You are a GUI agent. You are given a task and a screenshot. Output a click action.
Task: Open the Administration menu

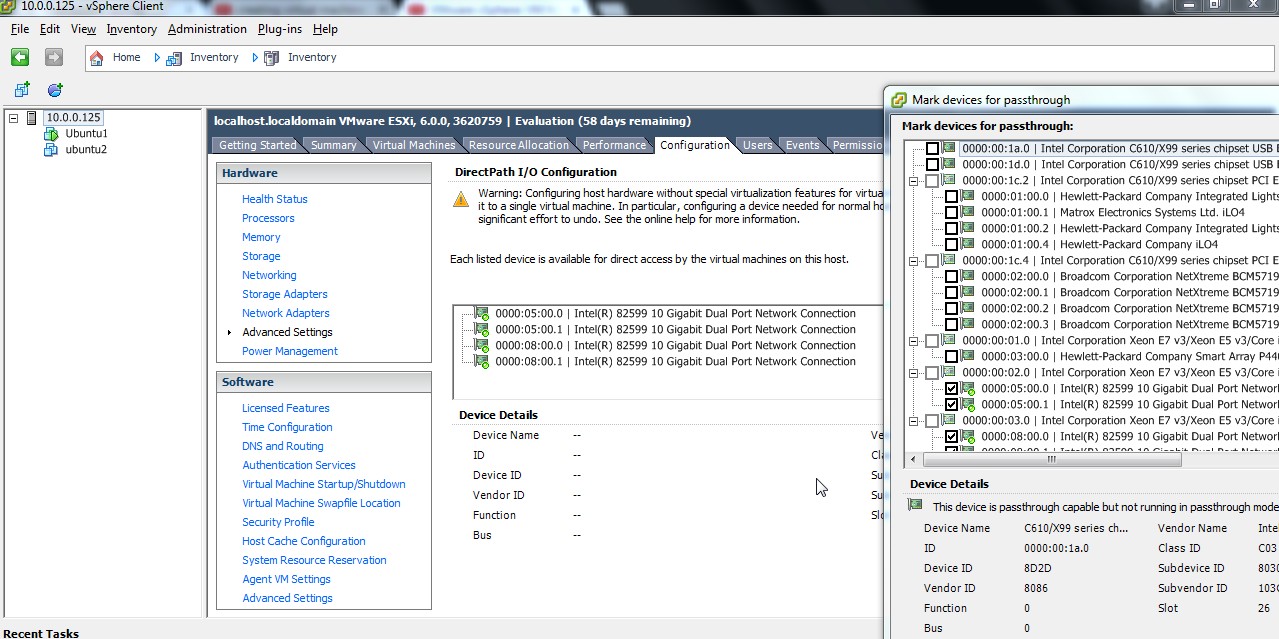tap(207, 29)
